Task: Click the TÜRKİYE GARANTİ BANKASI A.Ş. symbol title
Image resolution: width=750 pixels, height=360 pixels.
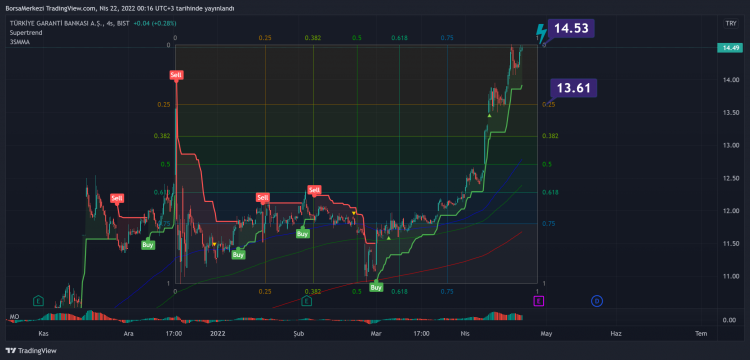Action: coord(57,23)
